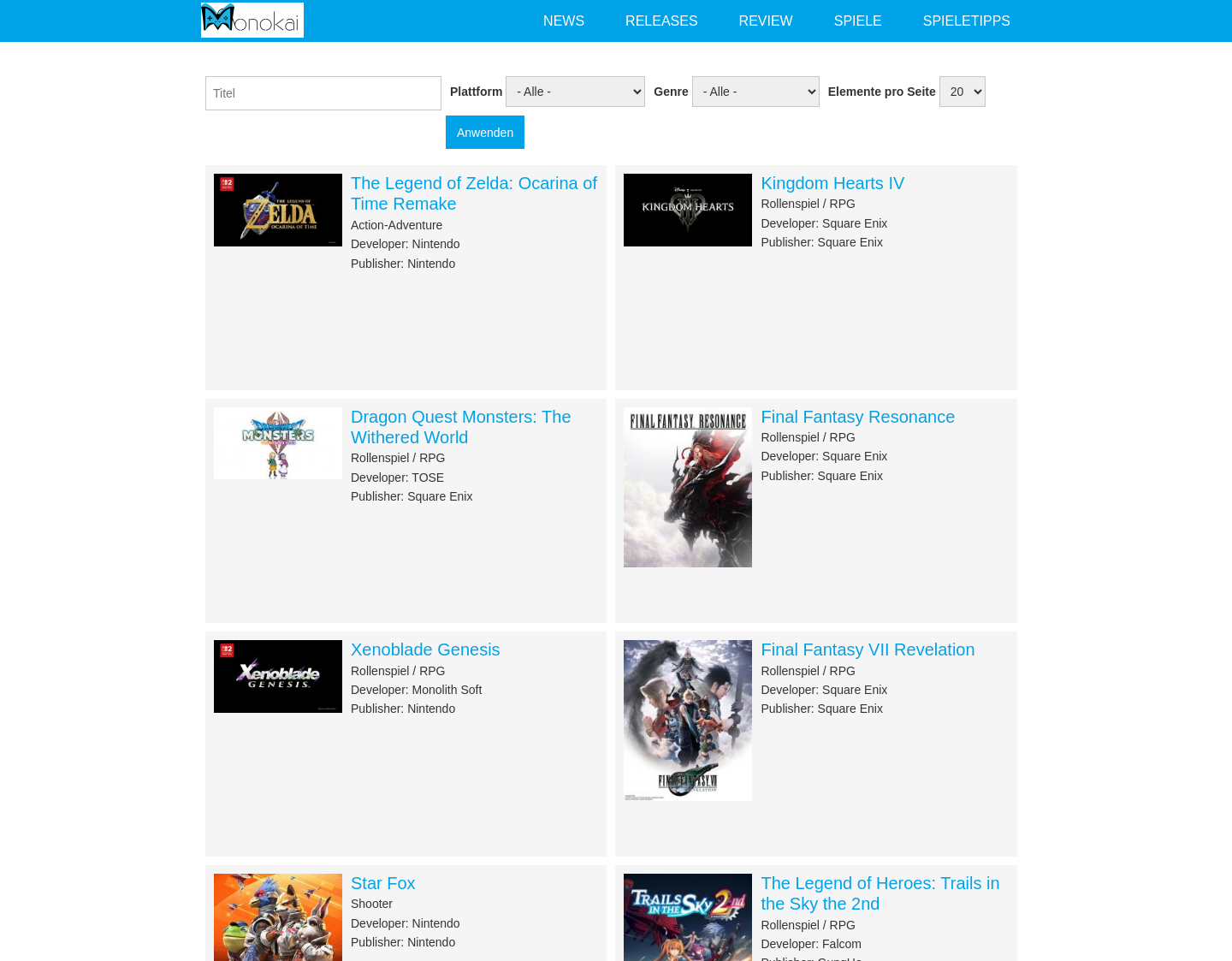Click 'Developer: Falcom' text

pos(811,944)
